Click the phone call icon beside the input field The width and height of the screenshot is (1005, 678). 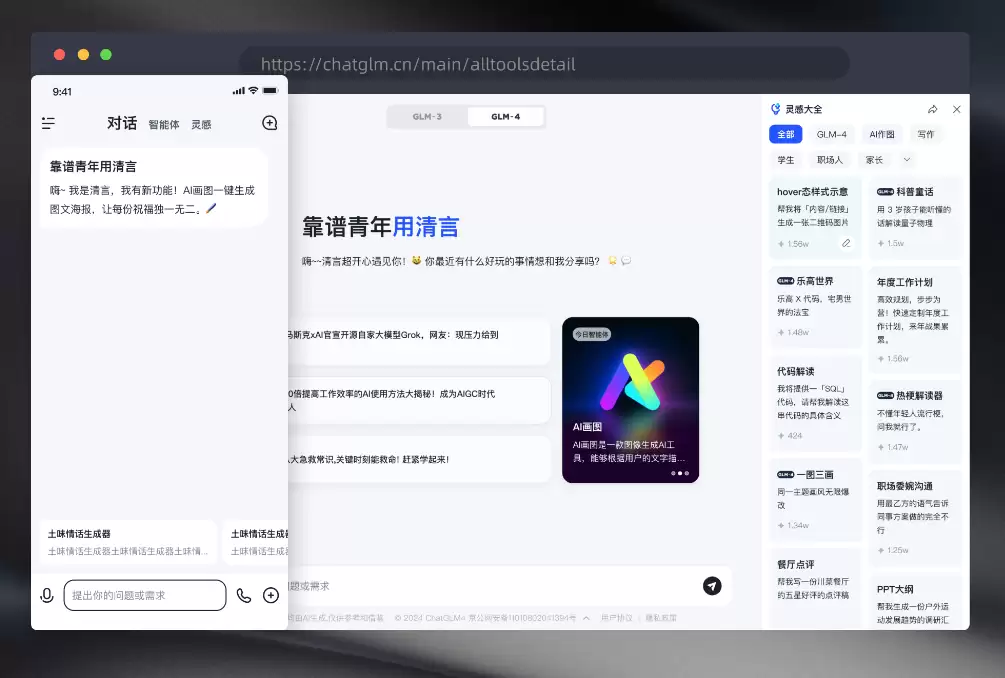(244, 595)
